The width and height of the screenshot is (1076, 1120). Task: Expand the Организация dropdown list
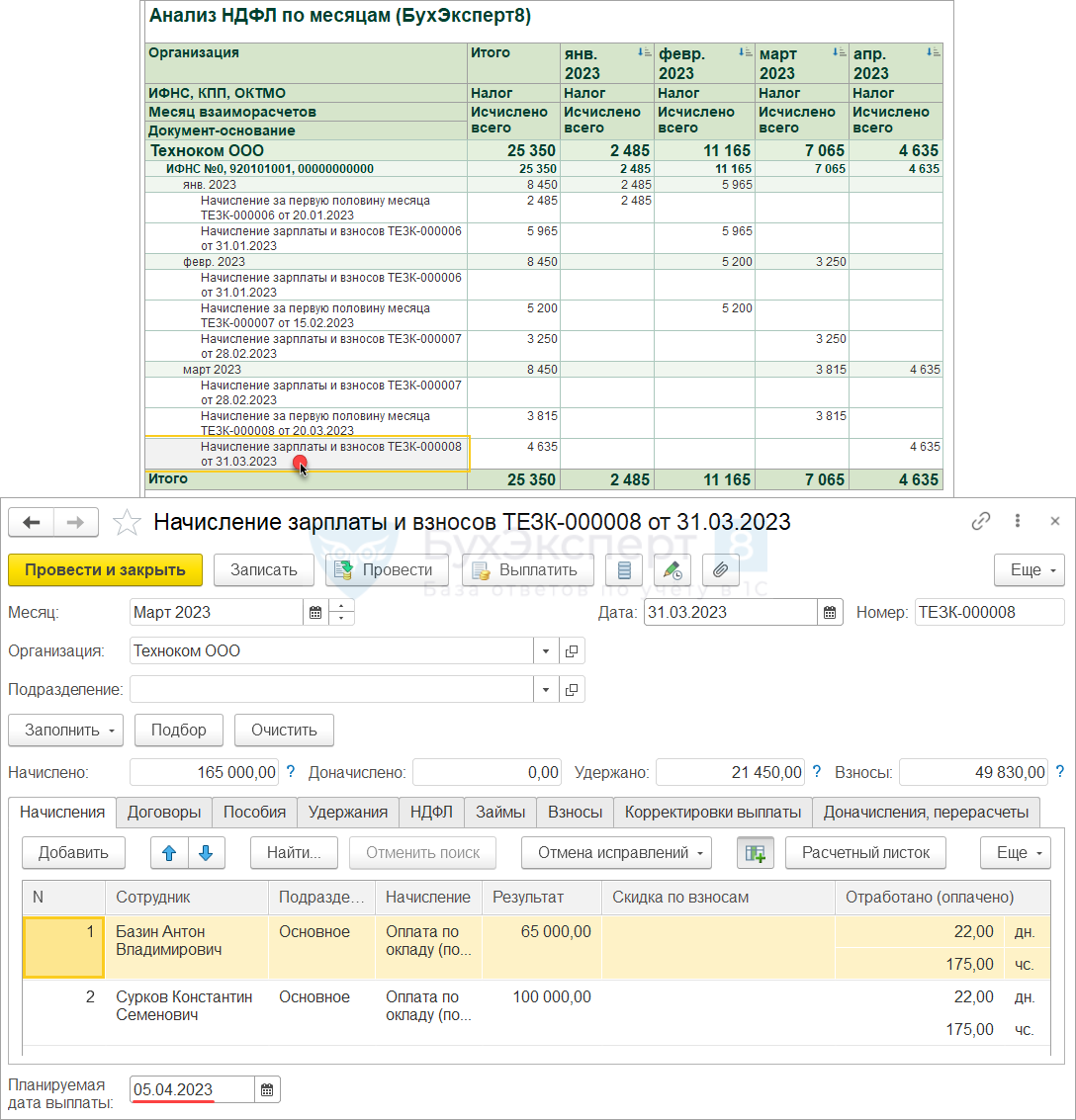click(546, 651)
